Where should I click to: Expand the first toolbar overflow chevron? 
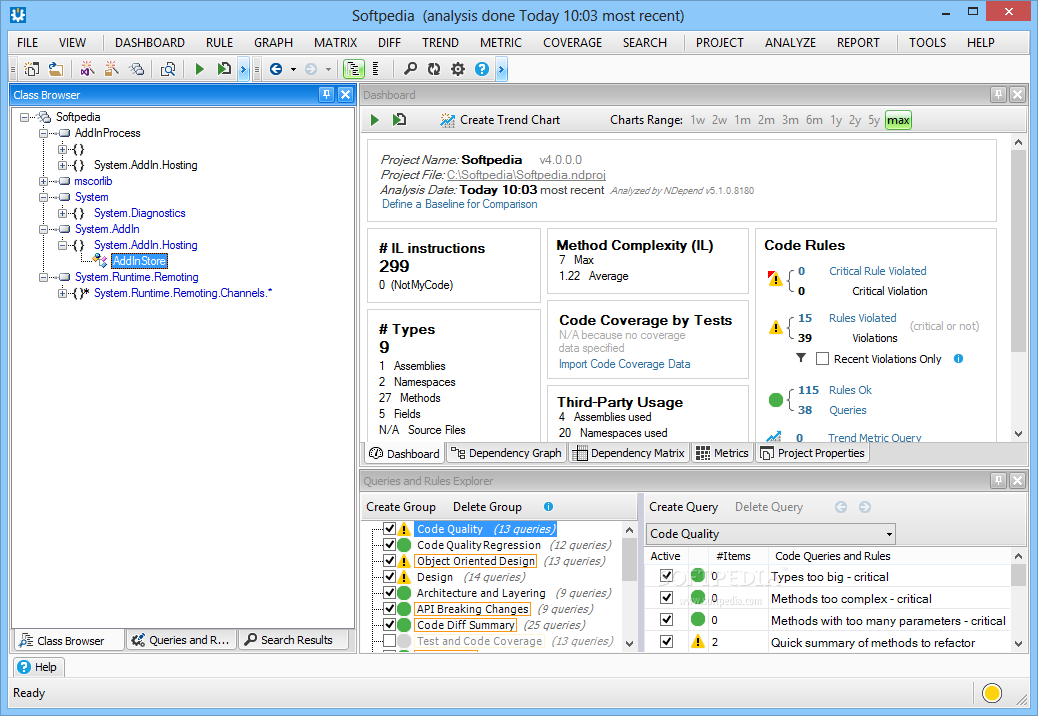(x=244, y=69)
